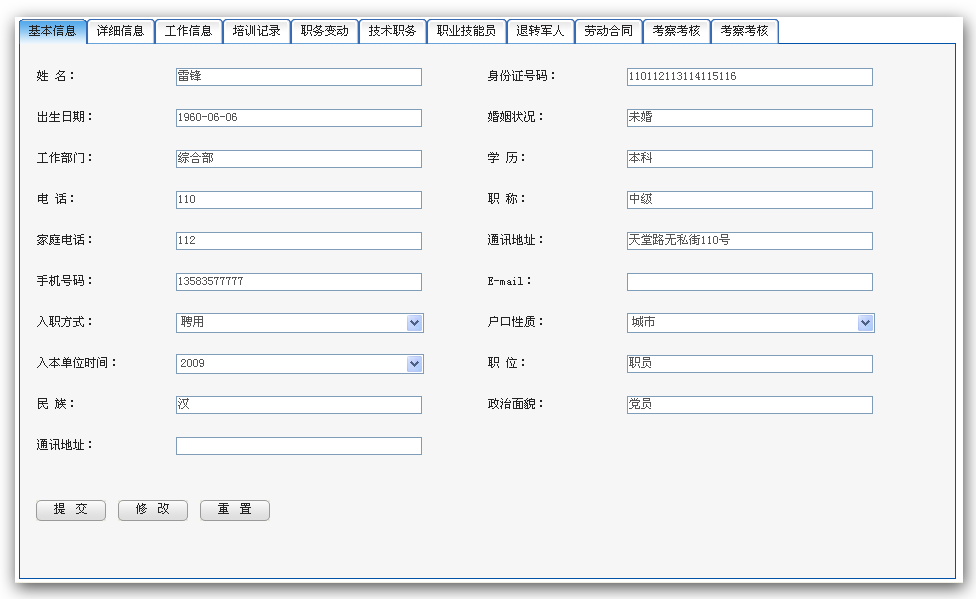Click the 手机号码 field with 13583577777
The image size is (976, 599).
pyautogui.click(x=297, y=281)
